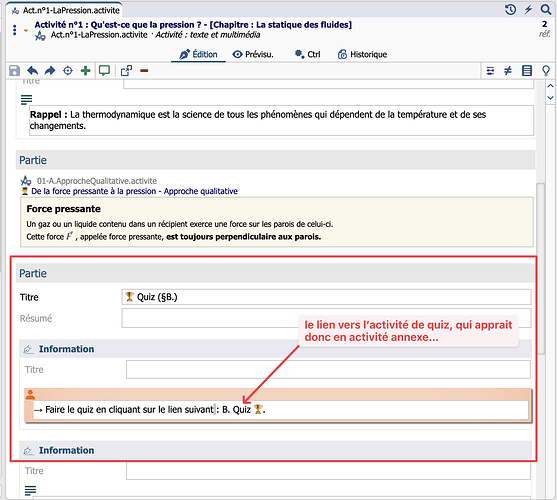Open the Historique tab
The image size is (557, 500).
[x=362, y=54]
